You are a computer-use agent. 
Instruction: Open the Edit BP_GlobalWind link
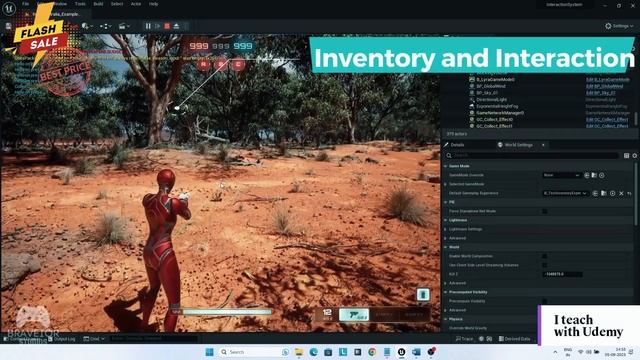click(604, 86)
